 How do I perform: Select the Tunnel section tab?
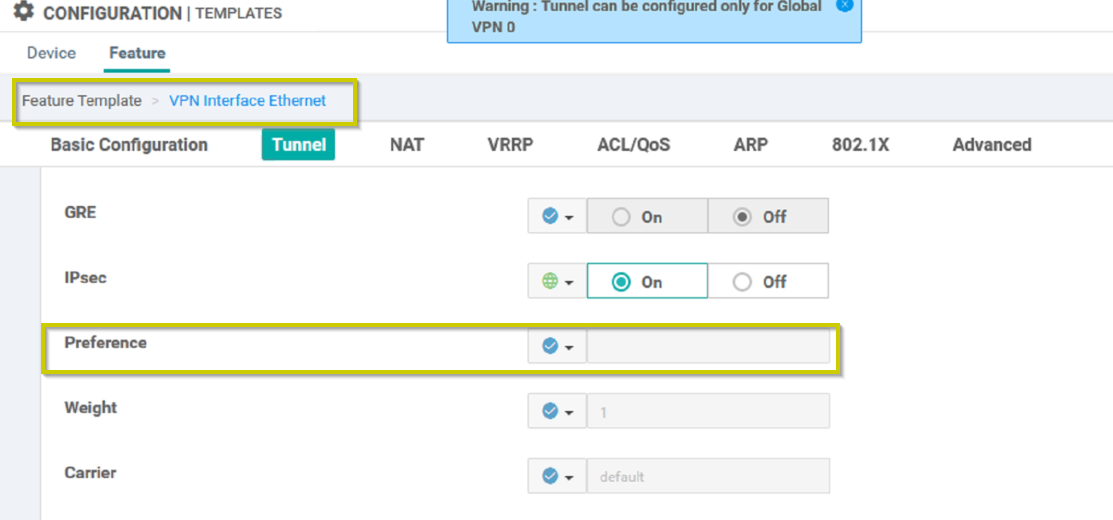click(x=298, y=145)
